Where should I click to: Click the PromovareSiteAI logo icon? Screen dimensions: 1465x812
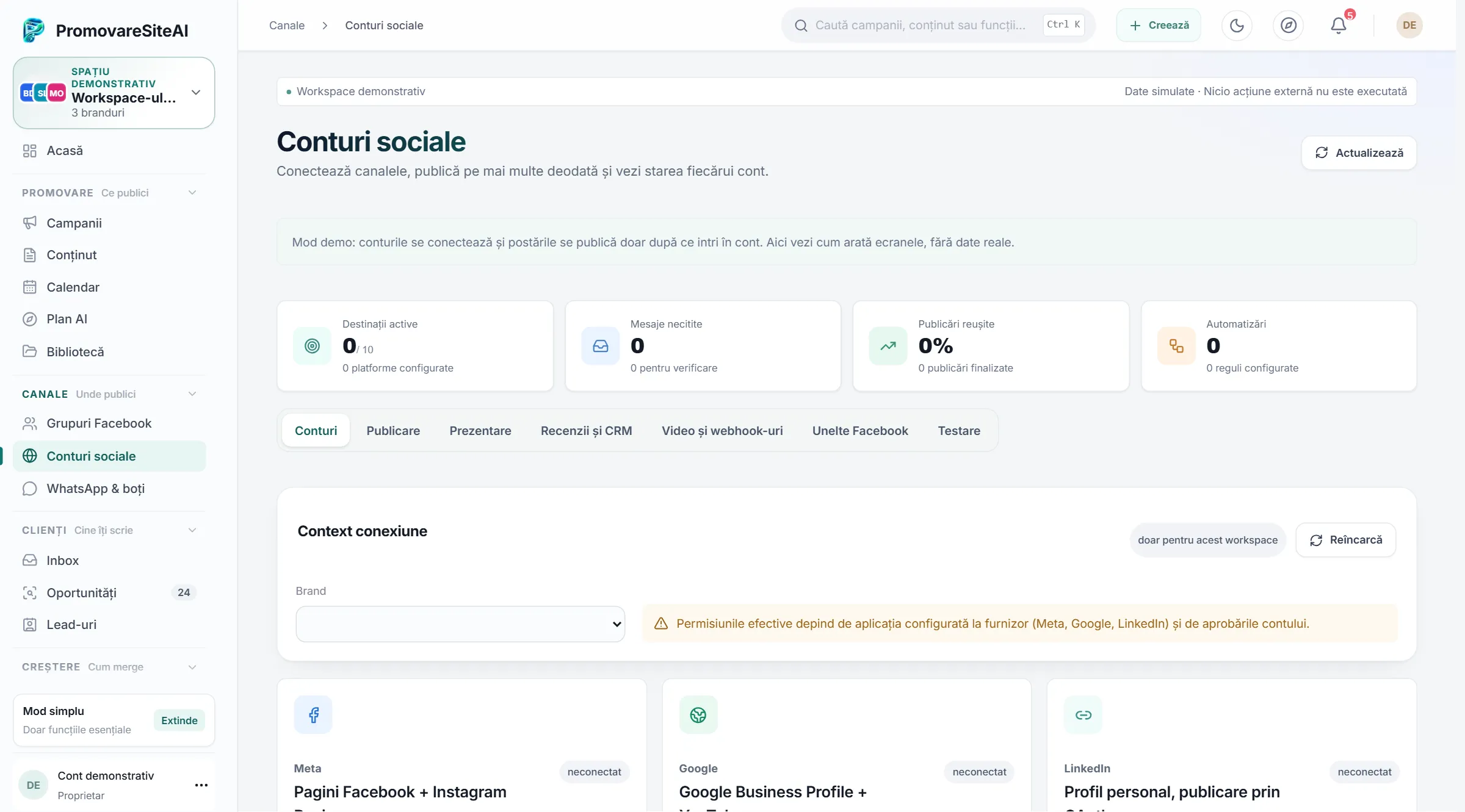point(34,31)
